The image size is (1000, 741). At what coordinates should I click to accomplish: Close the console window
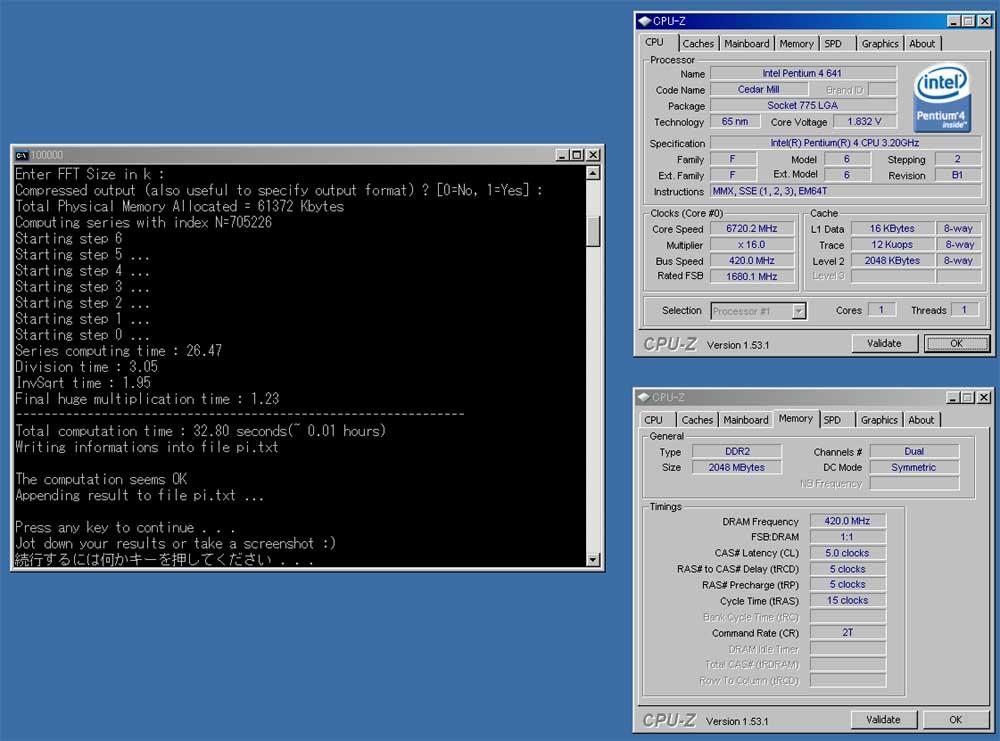pyautogui.click(x=592, y=155)
